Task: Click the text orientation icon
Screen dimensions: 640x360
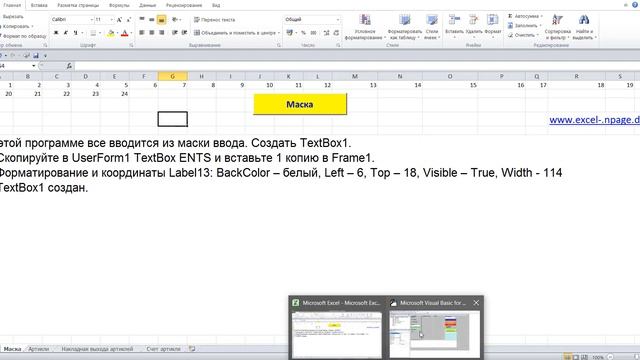Action: click(x=175, y=19)
